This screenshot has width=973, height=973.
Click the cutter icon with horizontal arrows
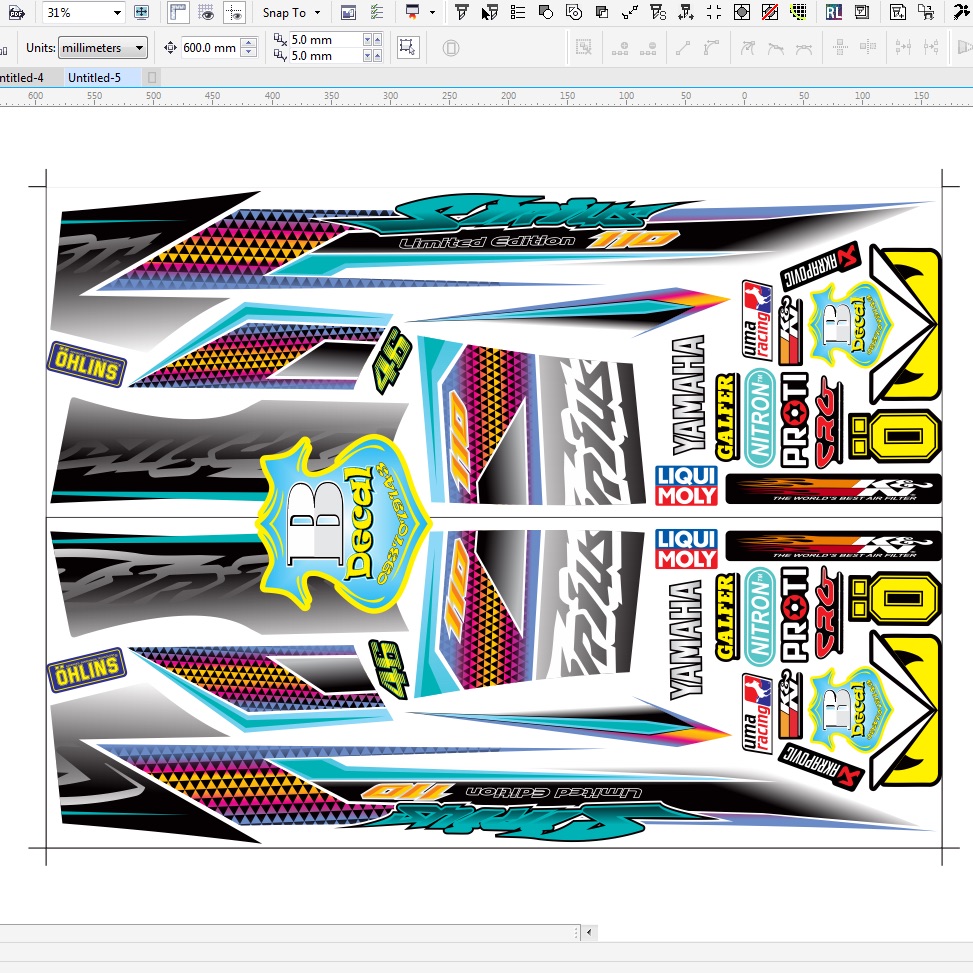(x=686, y=12)
